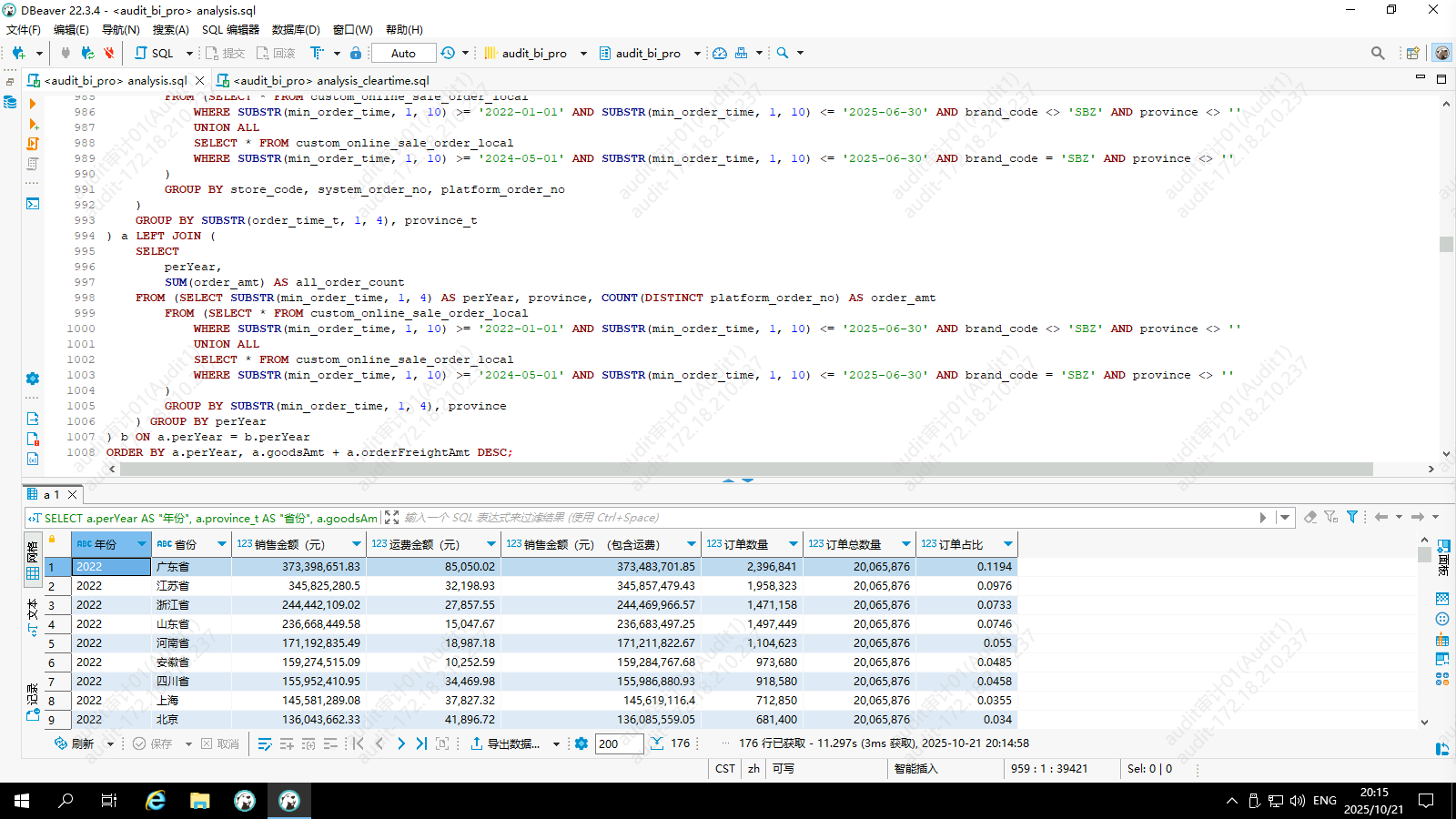Go to next result page arrow
This screenshot has width=1456, height=819.
tap(400, 743)
